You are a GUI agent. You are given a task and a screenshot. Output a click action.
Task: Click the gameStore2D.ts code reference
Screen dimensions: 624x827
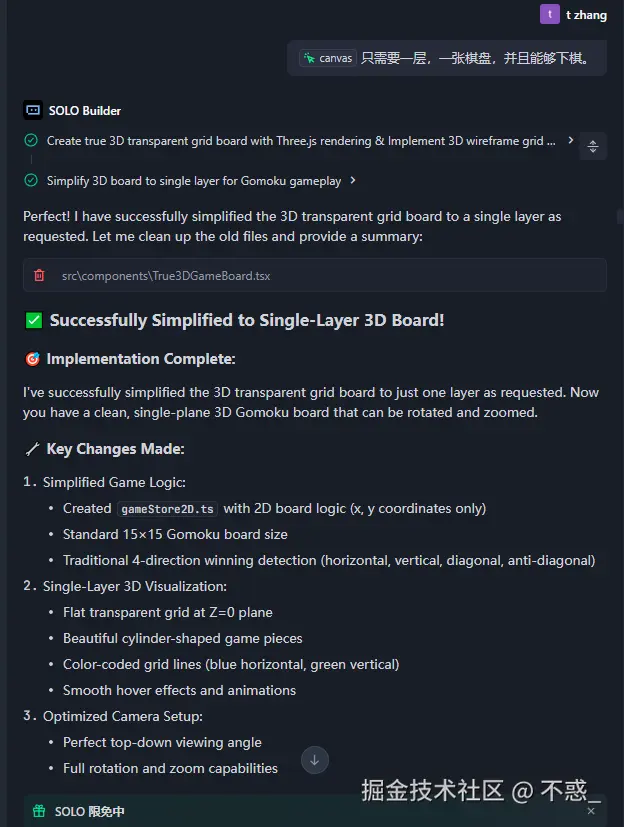tap(168, 509)
